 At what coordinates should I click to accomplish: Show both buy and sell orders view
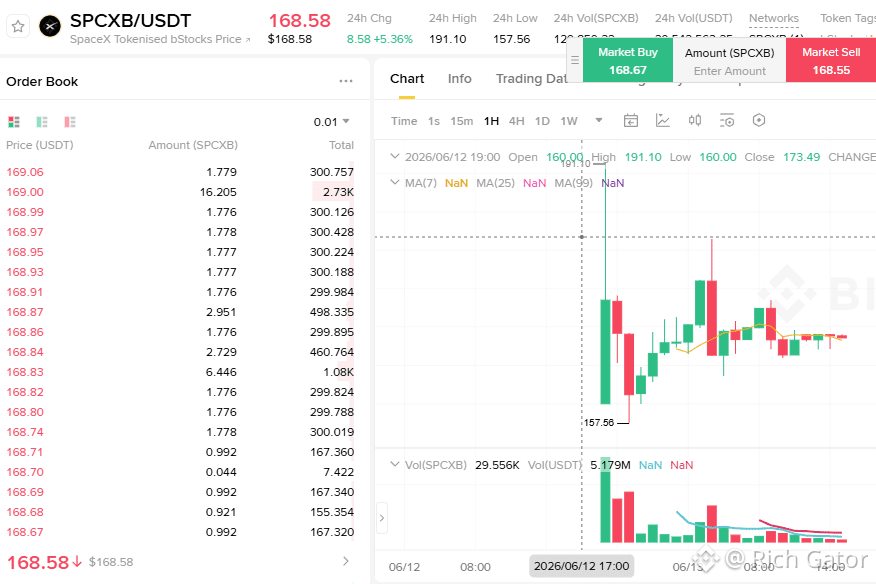(14, 122)
